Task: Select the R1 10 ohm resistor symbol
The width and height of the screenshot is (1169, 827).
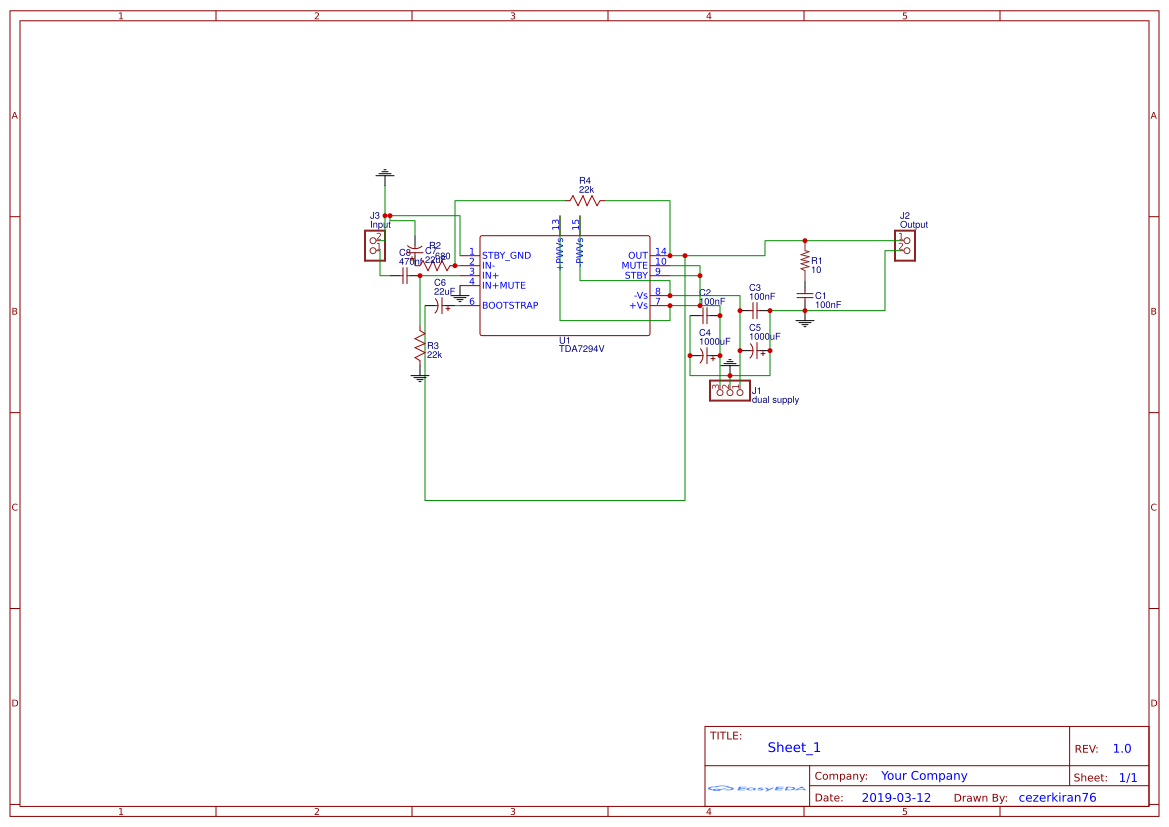Action: tap(804, 261)
